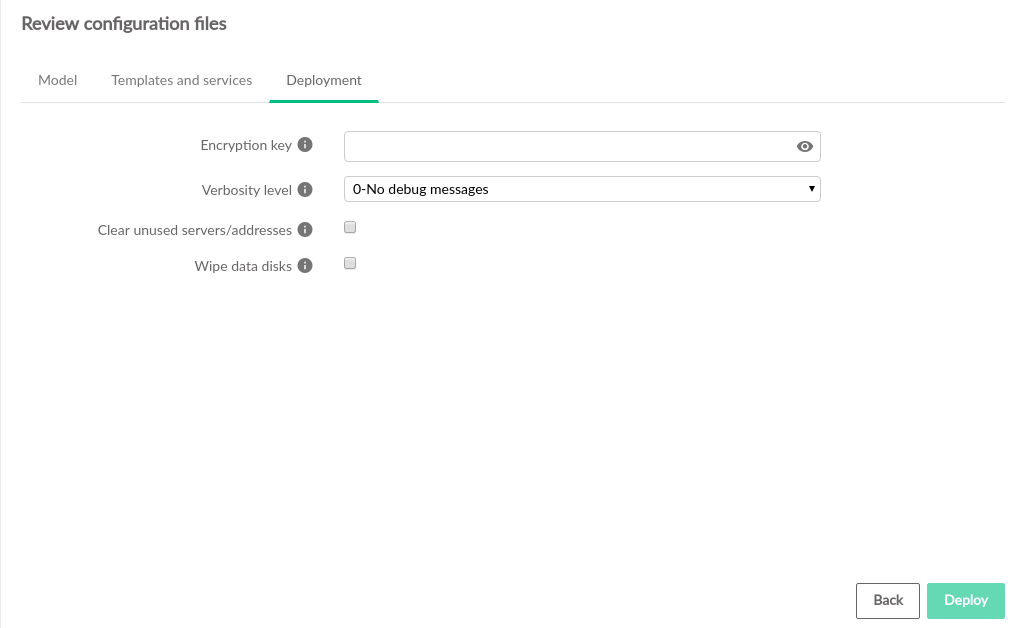Open the Templates and services tab
Viewport: 1024px width, 628px height.
pyautogui.click(x=181, y=80)
